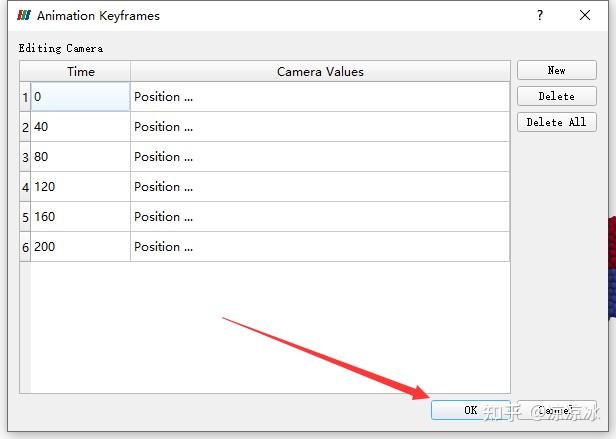Click the ParaView logo icon in title bar
The image size is (616, 439).
pyautogui.click(x=24, y=16)
